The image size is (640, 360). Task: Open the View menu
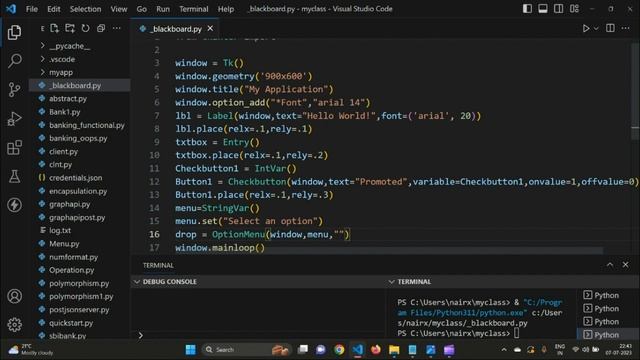click(119, 9)
